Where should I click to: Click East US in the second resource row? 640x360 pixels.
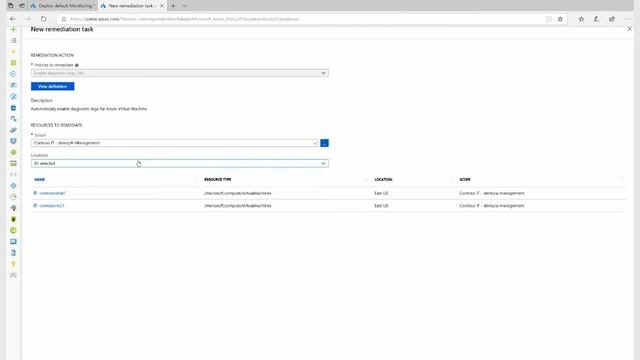pos(381,206)
